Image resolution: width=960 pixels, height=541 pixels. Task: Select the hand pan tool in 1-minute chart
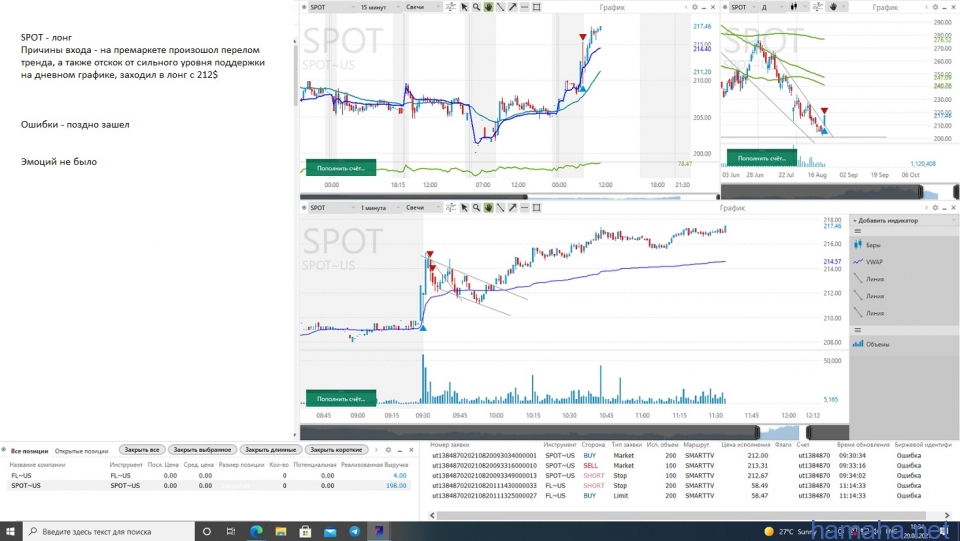[489, 208]
